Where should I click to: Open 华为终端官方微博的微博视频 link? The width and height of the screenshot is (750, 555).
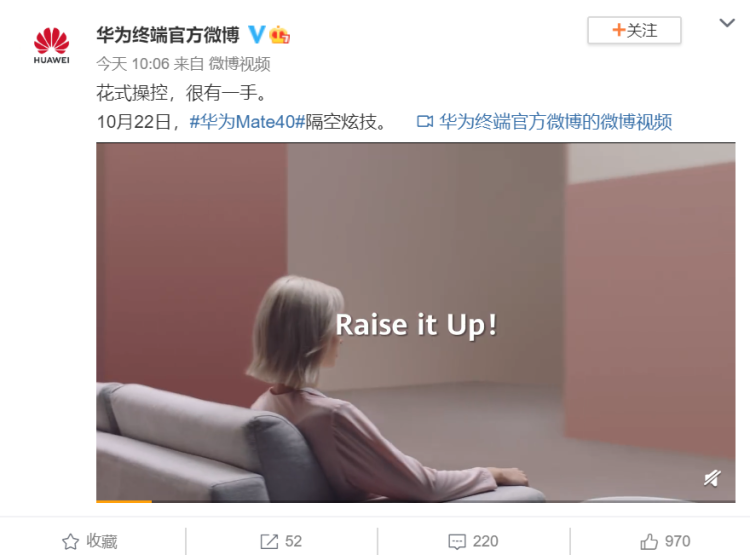(x=556, y=122)
